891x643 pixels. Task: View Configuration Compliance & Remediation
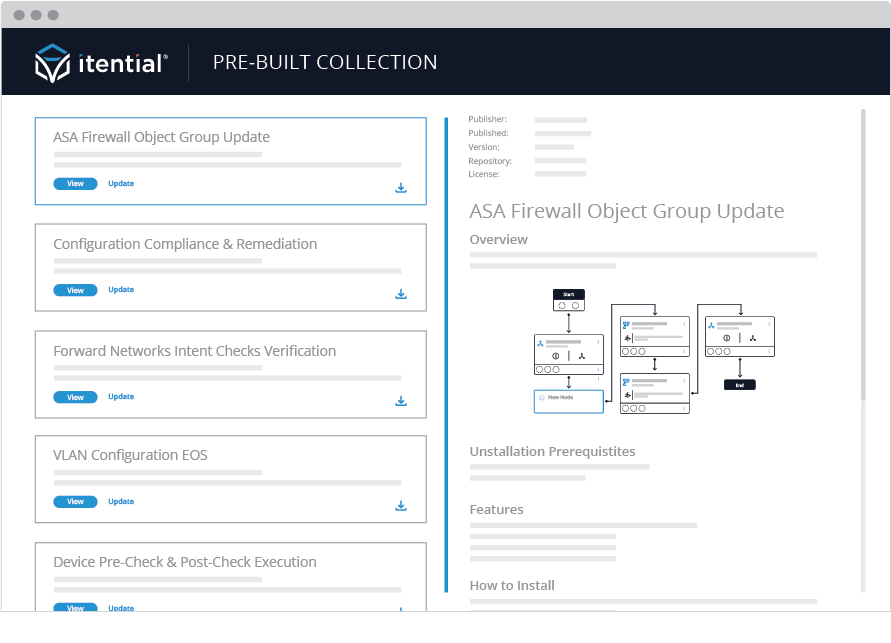(x=75, y=290)
